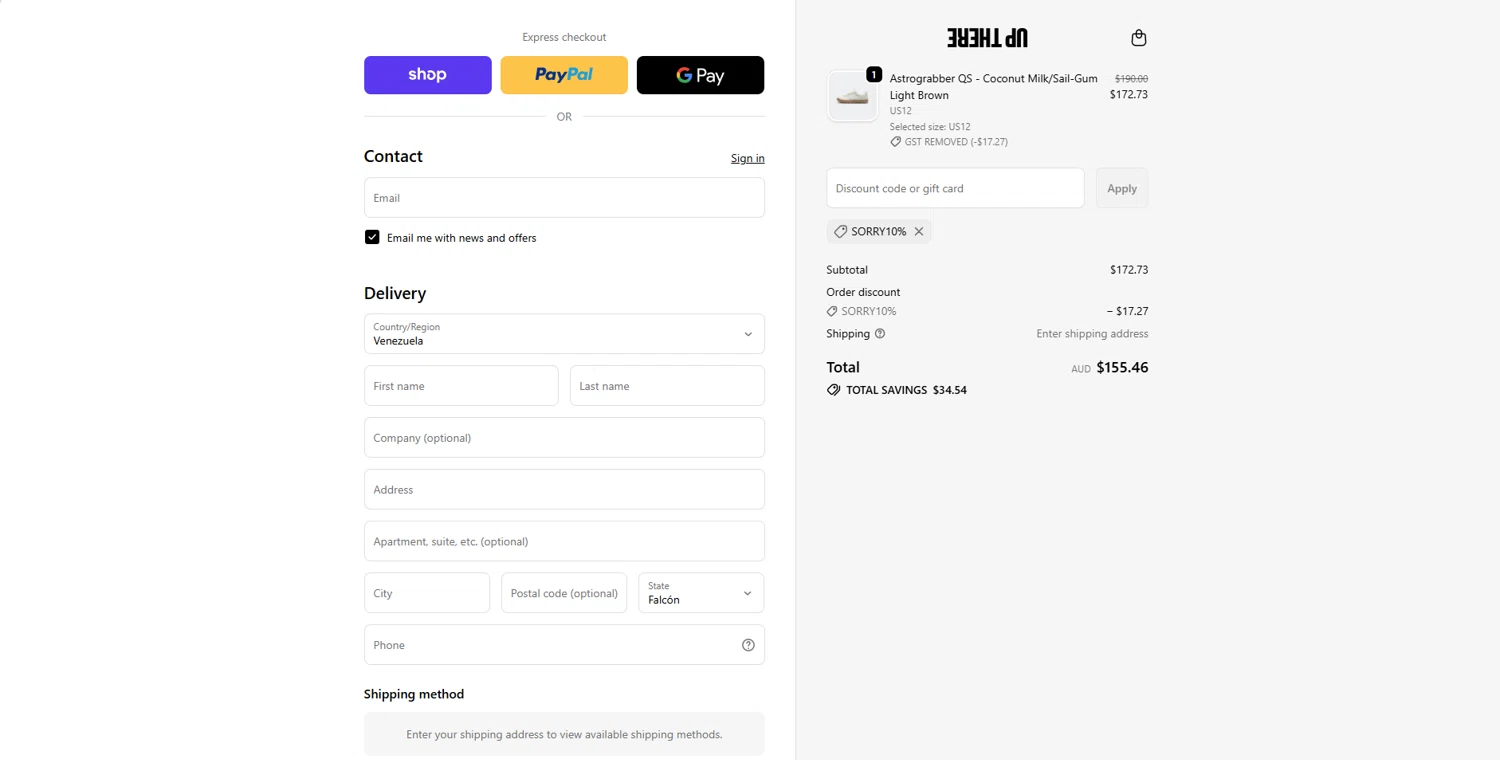Click the Sign in link
Image resolution: width=1500 pixels, height=760 pixels.
click(x=747, y=158)
